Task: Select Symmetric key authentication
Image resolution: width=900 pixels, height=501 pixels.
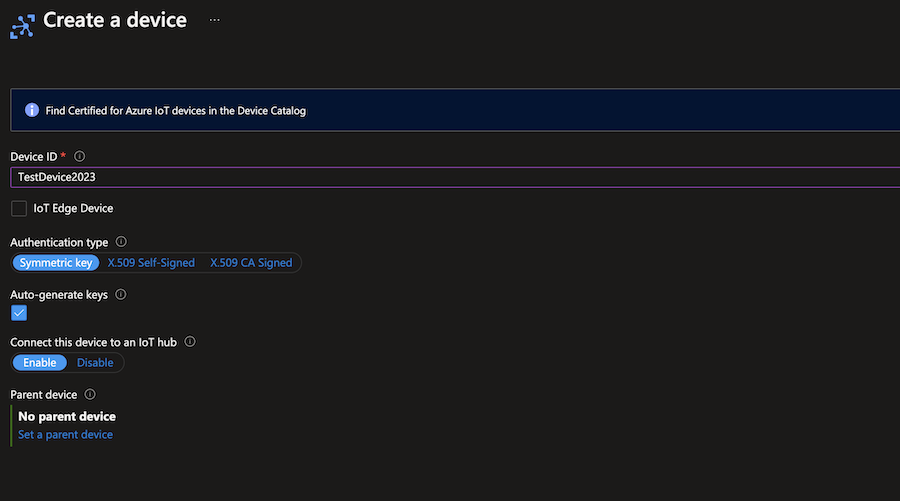Action: (56, 263)
